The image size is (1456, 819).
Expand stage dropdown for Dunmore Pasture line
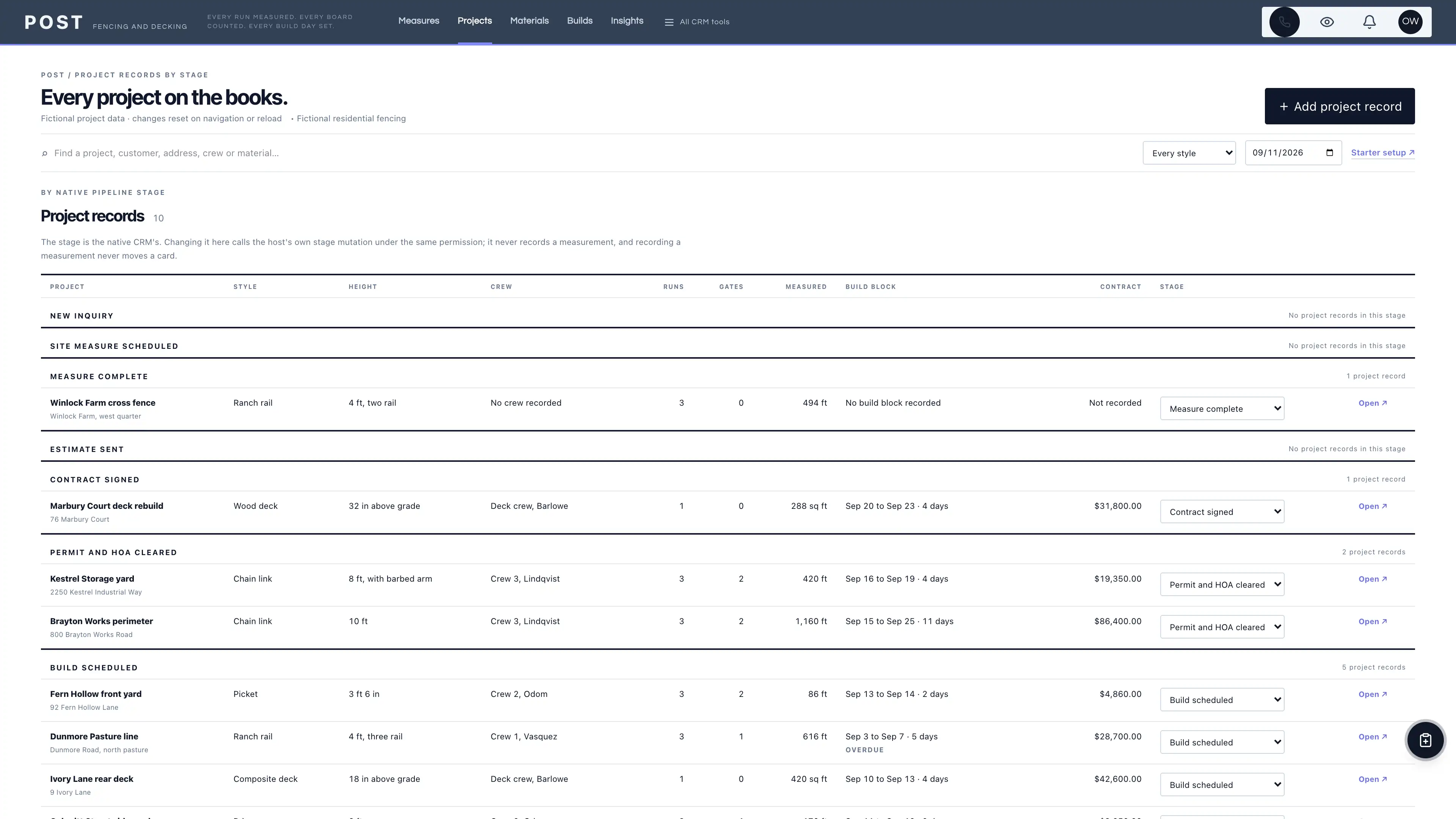click(1222, 742)
